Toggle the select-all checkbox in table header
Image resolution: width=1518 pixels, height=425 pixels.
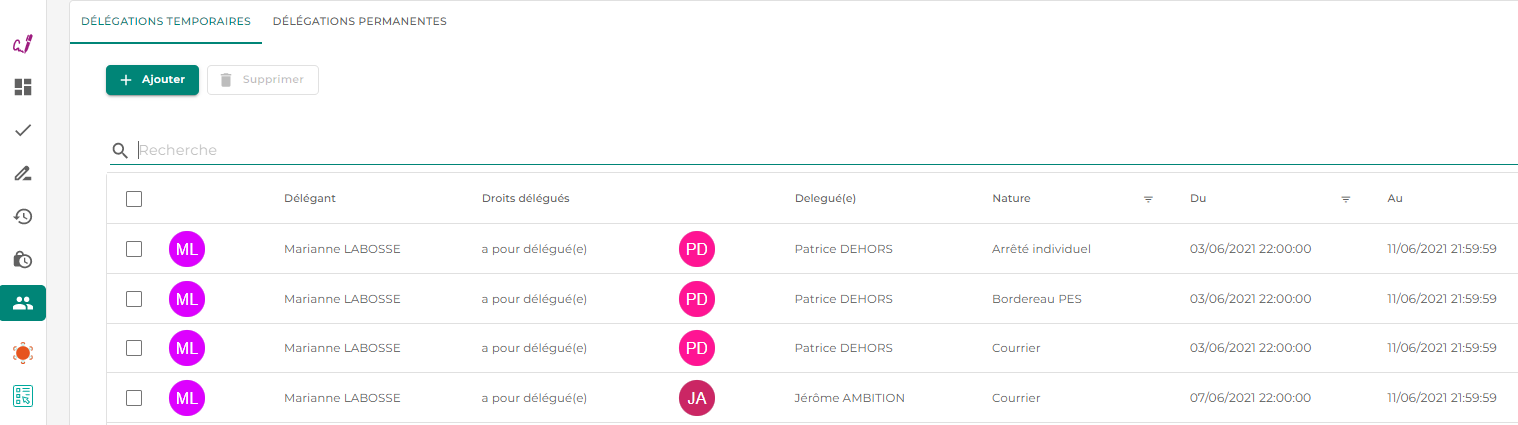pyautogui.click(x=134, y=198)
